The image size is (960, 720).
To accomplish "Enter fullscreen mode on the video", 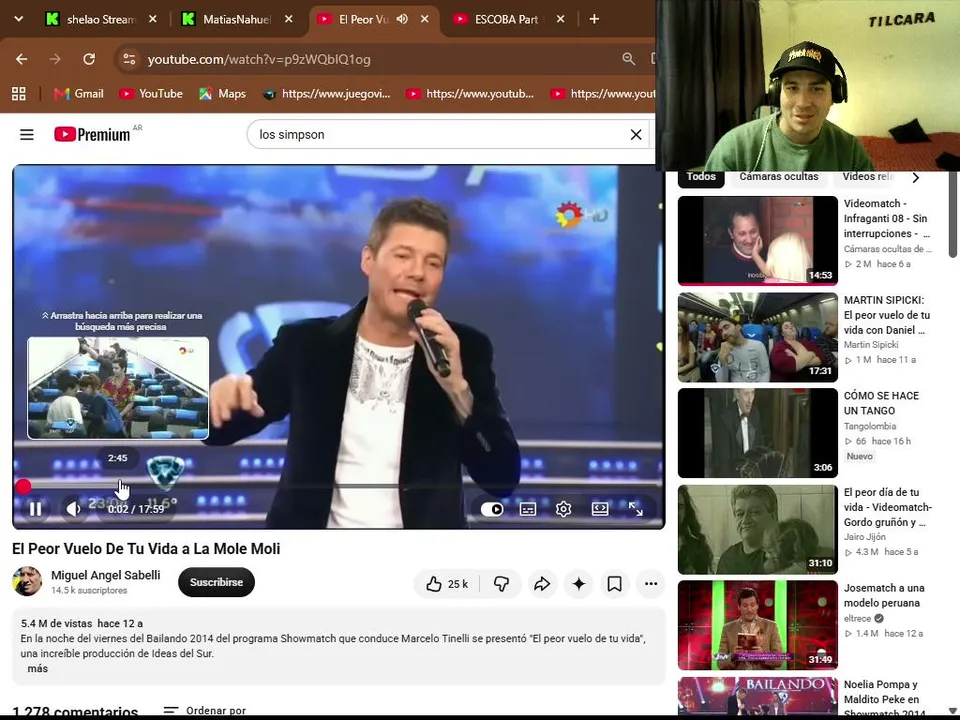I will tap(636, 509).
